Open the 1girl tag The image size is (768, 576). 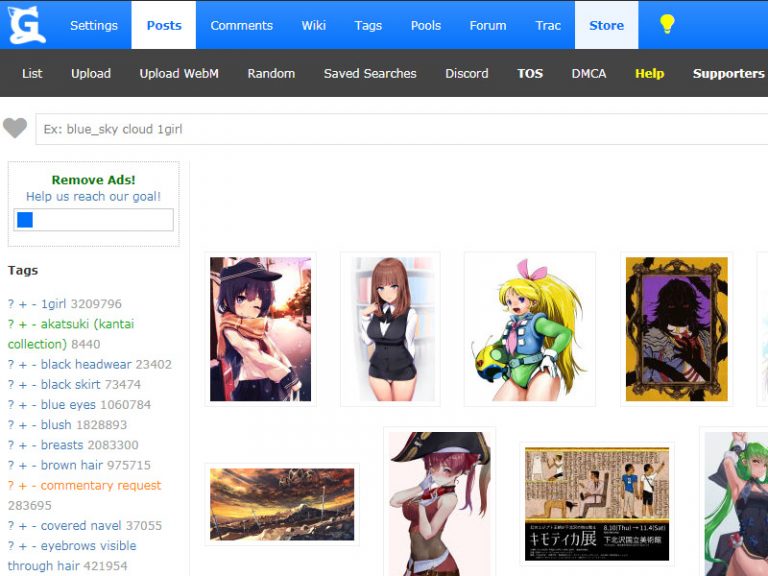[x=53, y=304]
